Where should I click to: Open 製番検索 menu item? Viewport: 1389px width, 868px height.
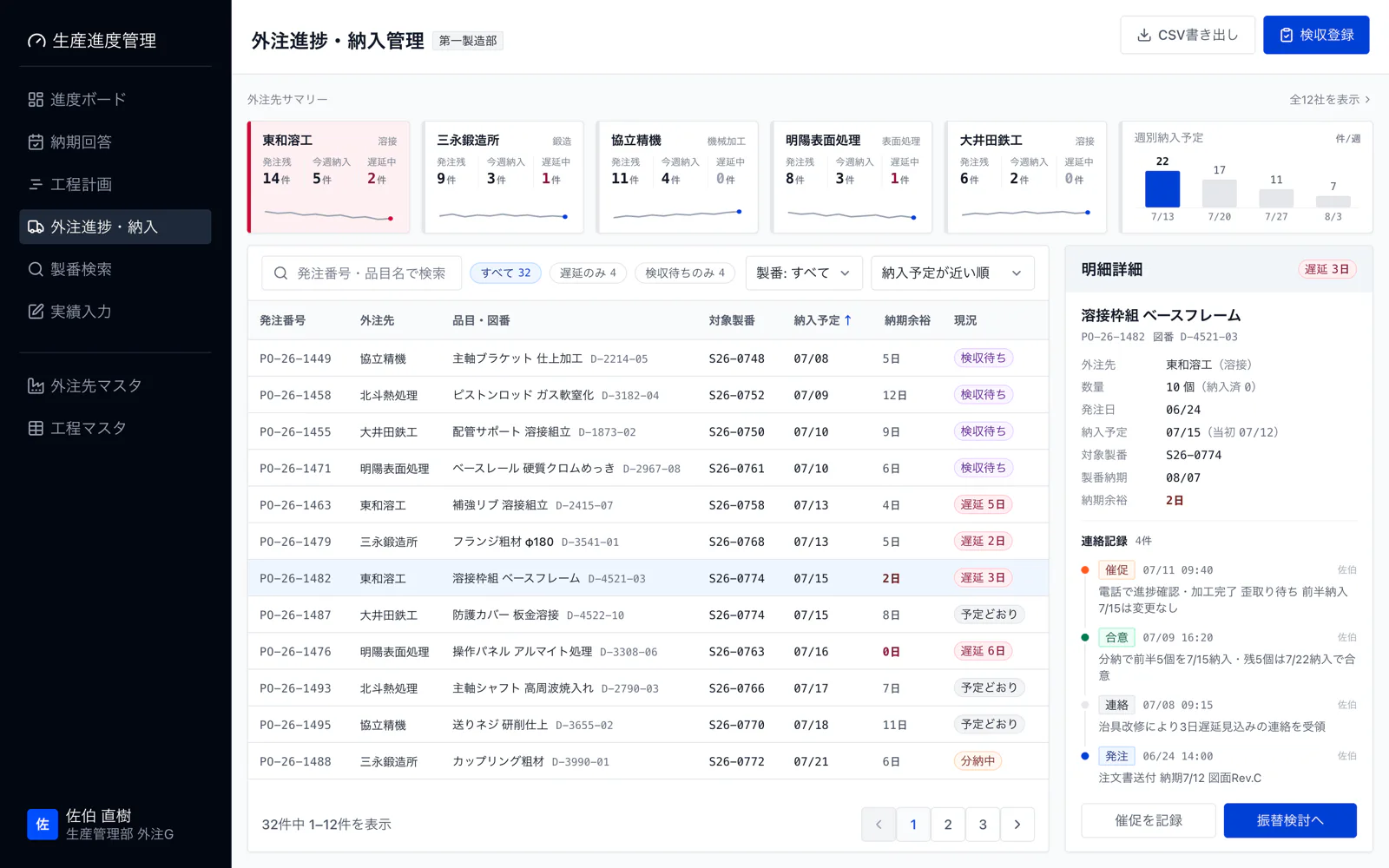pos(115,269)
